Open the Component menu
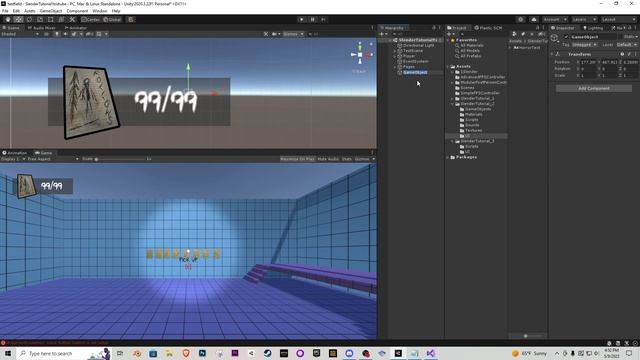 coord(77,11)
